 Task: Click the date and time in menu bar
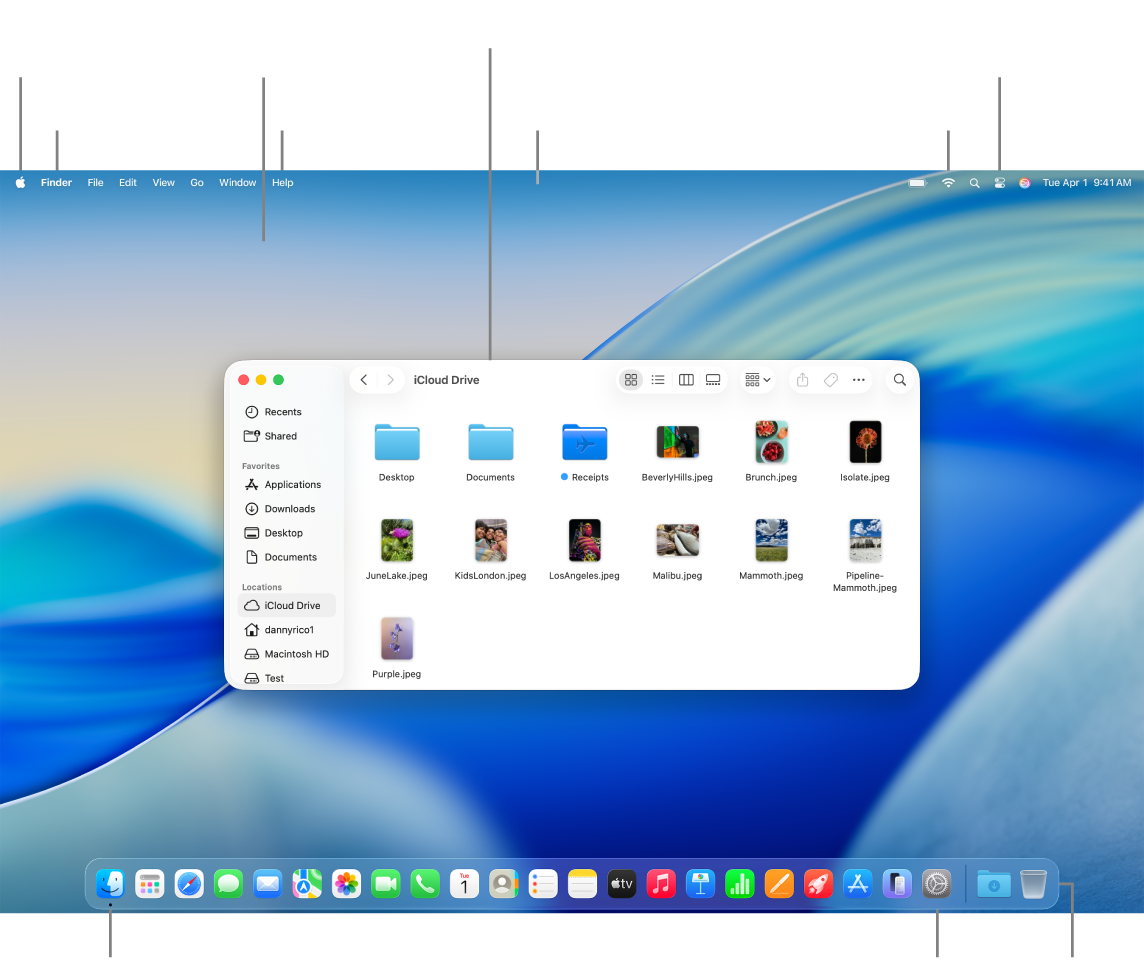point(1086,183)
